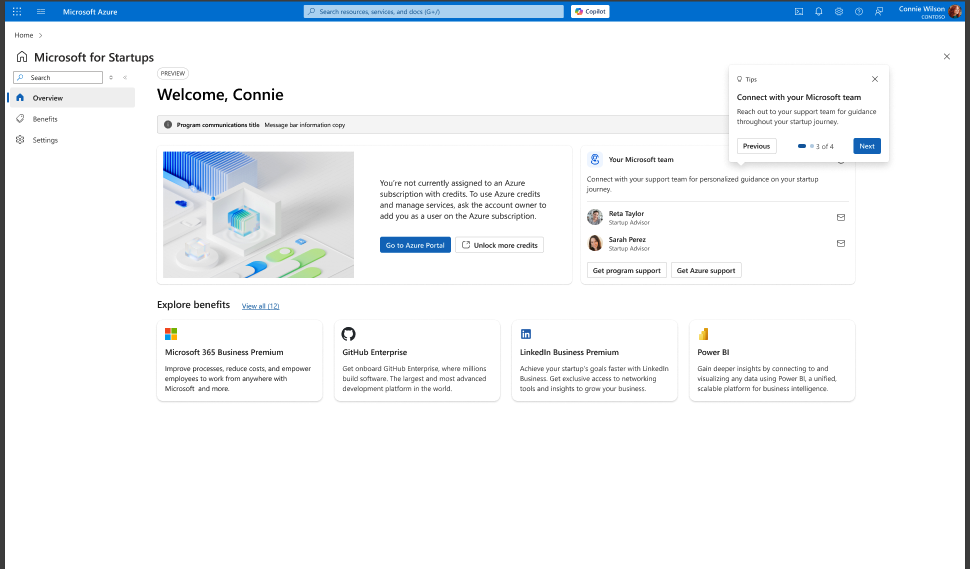Image resolution: width=970 pixels, height=569 pixels.
Task: Select Benefits in the sidebar
Action: 72,119
